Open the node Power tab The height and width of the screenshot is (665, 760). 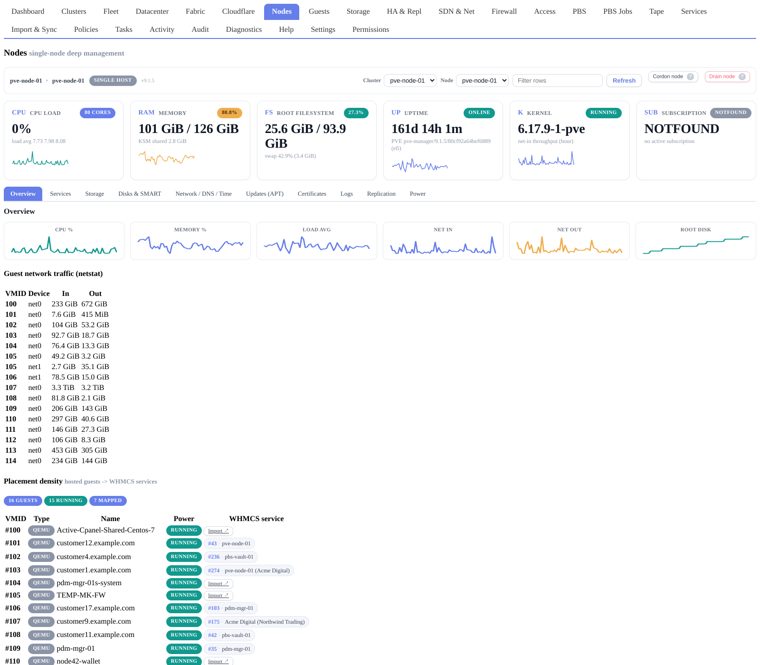(417, 193)
